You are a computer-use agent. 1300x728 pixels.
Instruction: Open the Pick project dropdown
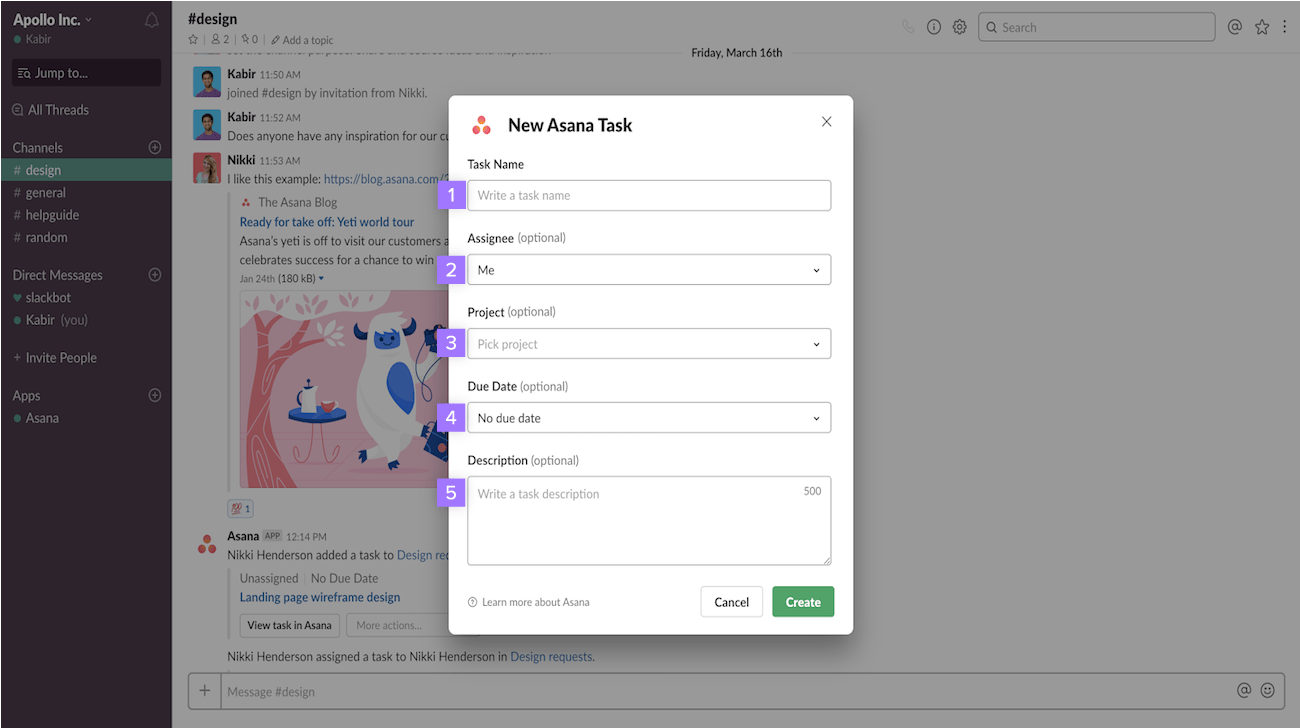point(649,344)
